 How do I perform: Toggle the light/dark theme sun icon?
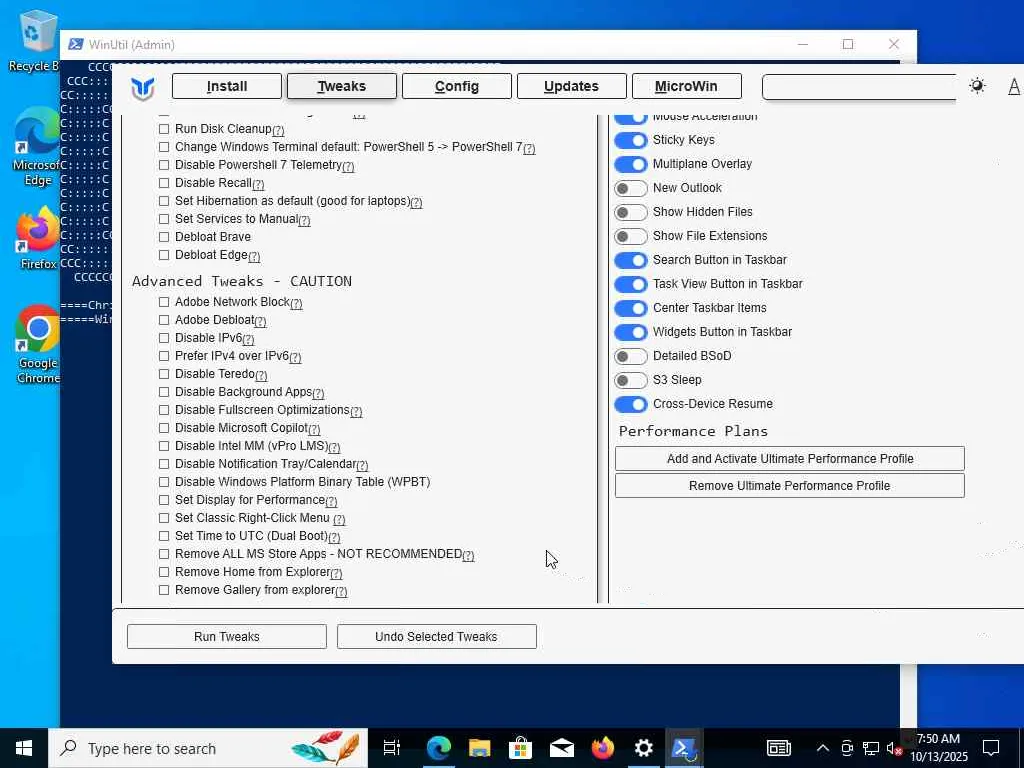(x=977, y=86)
